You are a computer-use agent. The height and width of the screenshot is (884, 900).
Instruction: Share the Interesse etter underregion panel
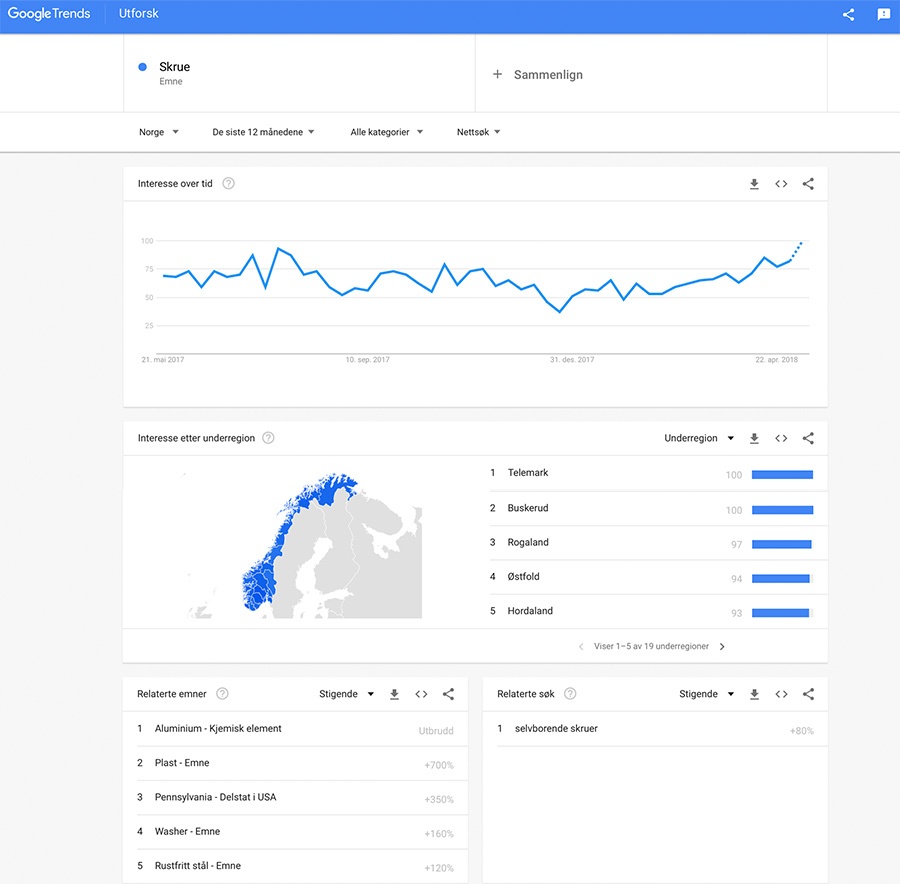808,438
